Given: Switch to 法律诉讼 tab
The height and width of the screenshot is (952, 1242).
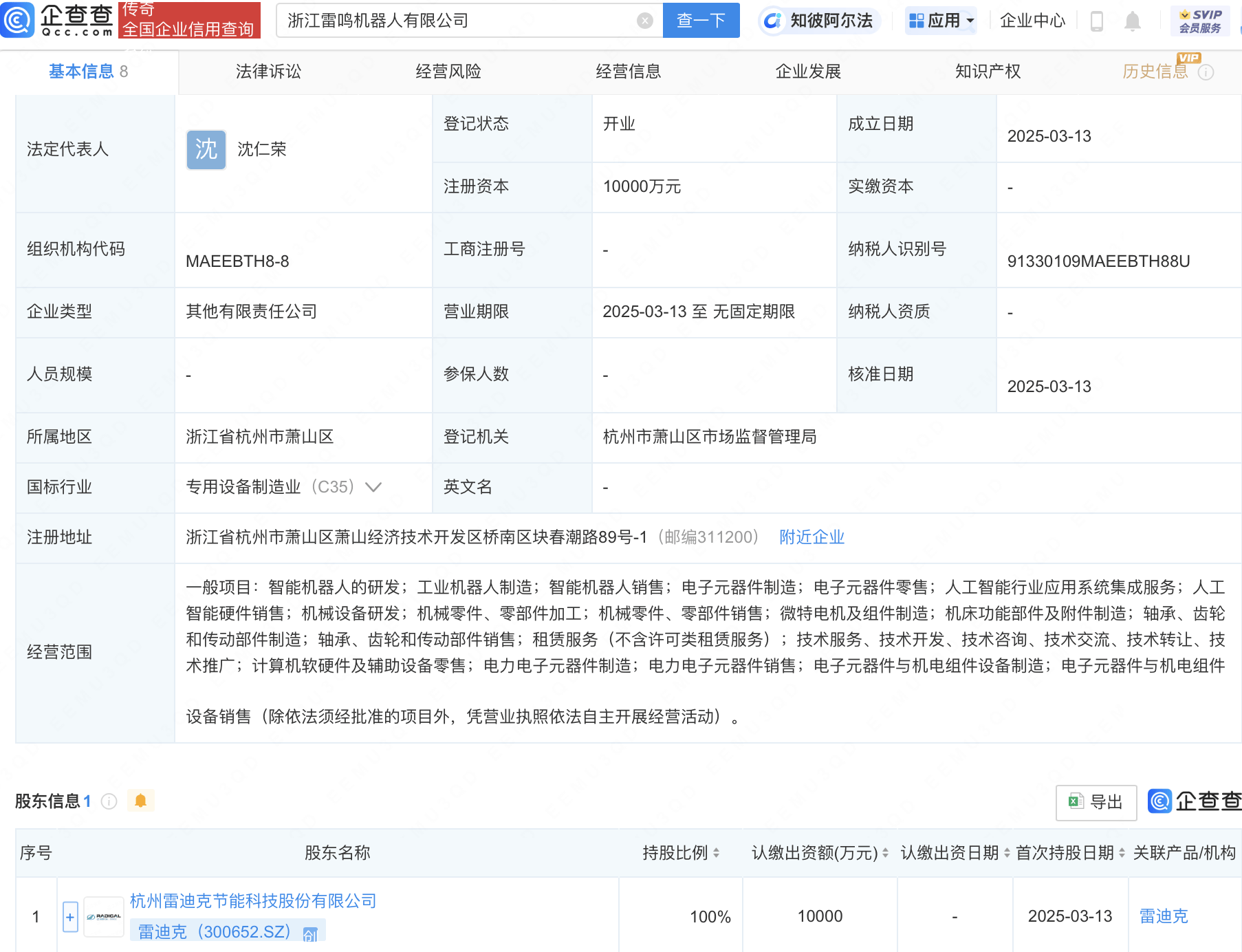Looking at the screenshot, I should [x=269, y=72].
